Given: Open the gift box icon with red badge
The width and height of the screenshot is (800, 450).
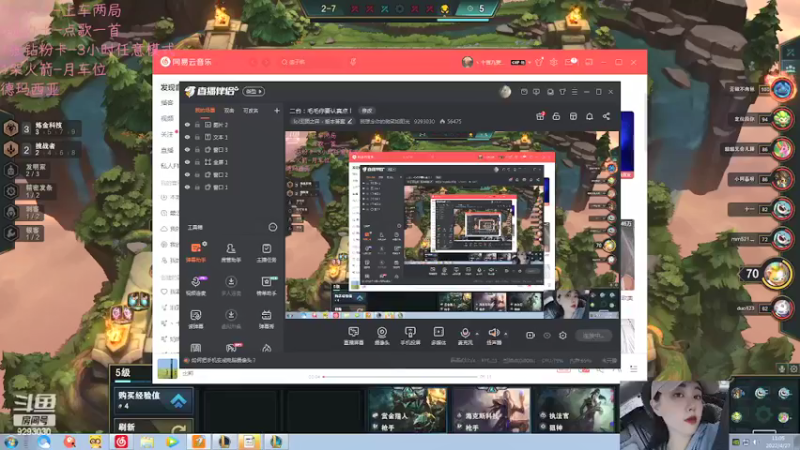Looking at the screenshot, I should 540,116.
